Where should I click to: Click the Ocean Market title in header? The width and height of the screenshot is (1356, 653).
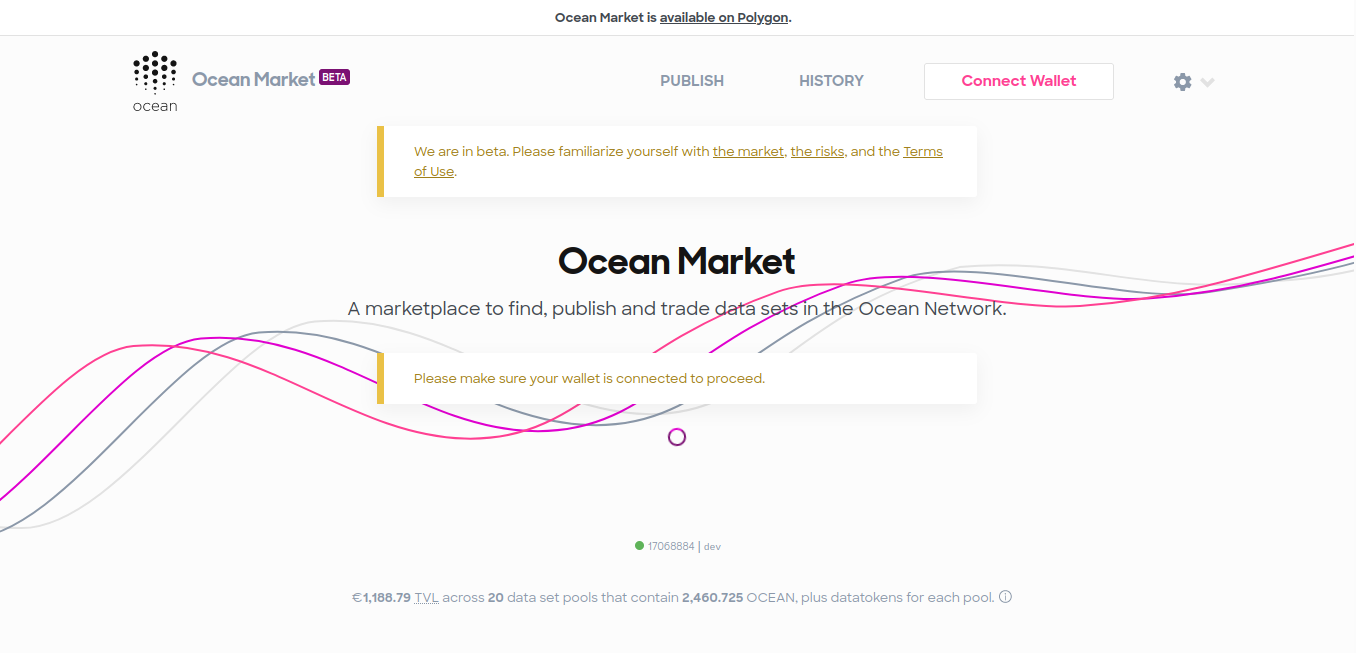(x=254, y=79)
